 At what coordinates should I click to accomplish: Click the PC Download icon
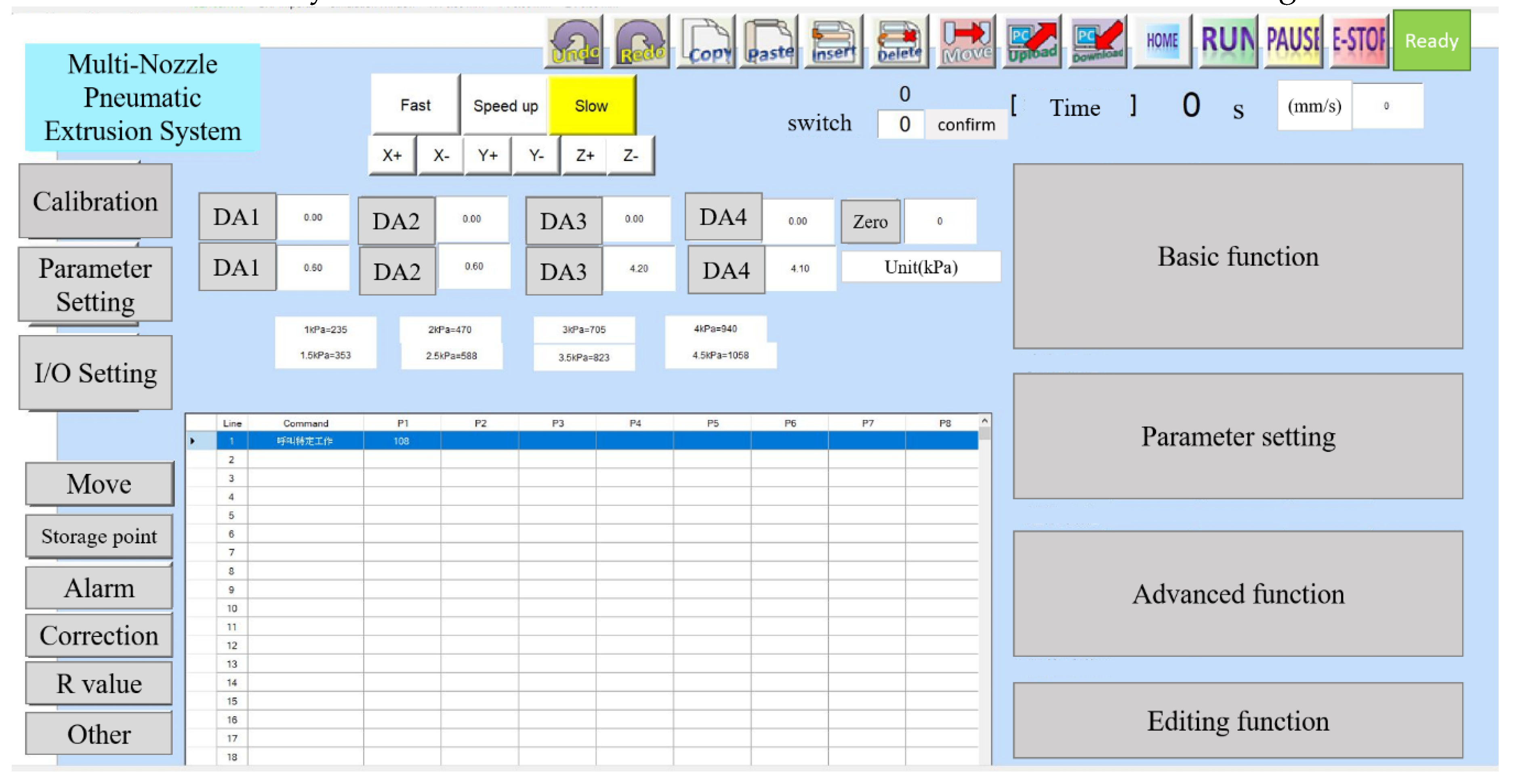(x=1097, y=42)
